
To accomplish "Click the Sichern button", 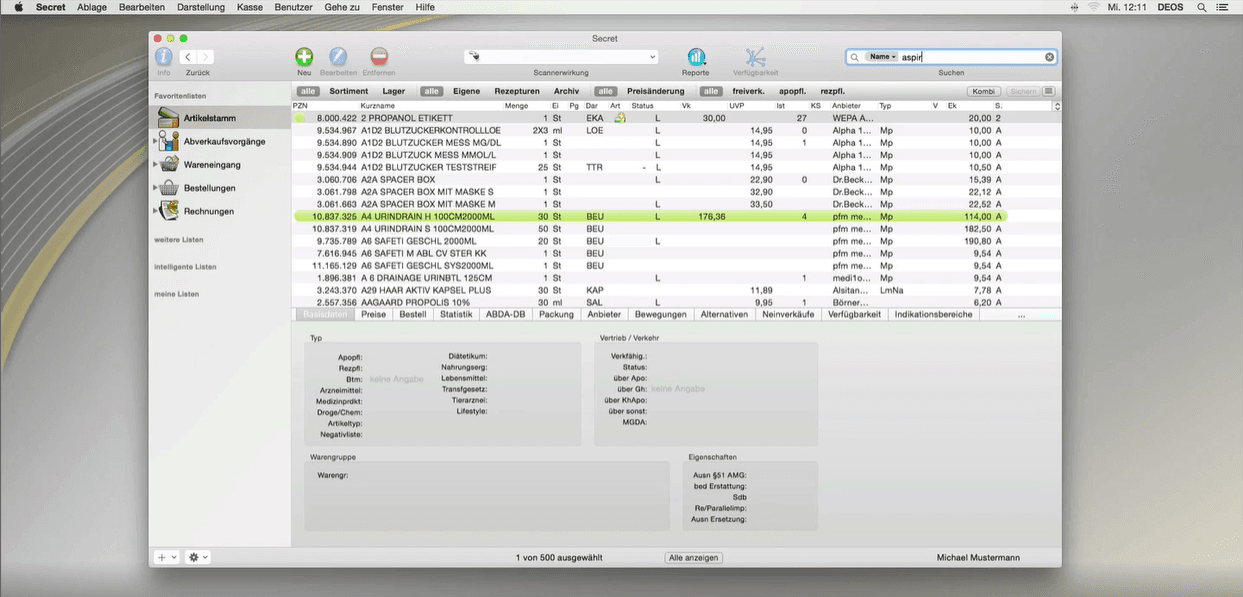I will click(x=1022, y=91).
